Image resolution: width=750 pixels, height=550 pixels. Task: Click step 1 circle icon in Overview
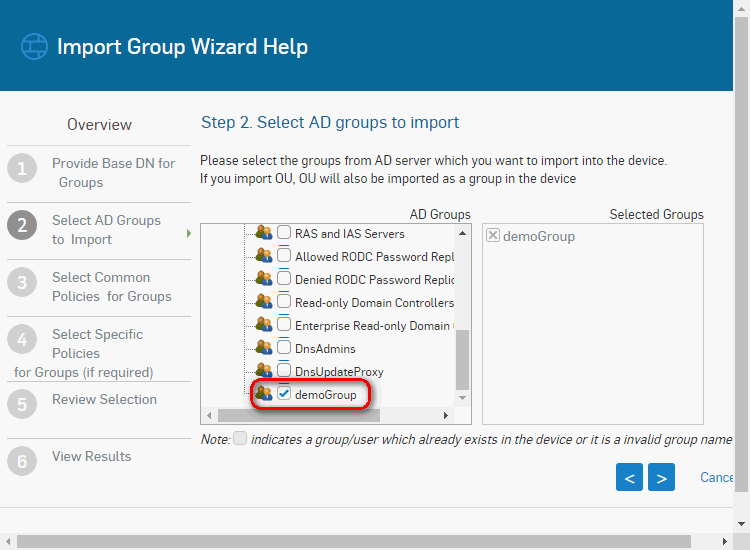[22, 168]
